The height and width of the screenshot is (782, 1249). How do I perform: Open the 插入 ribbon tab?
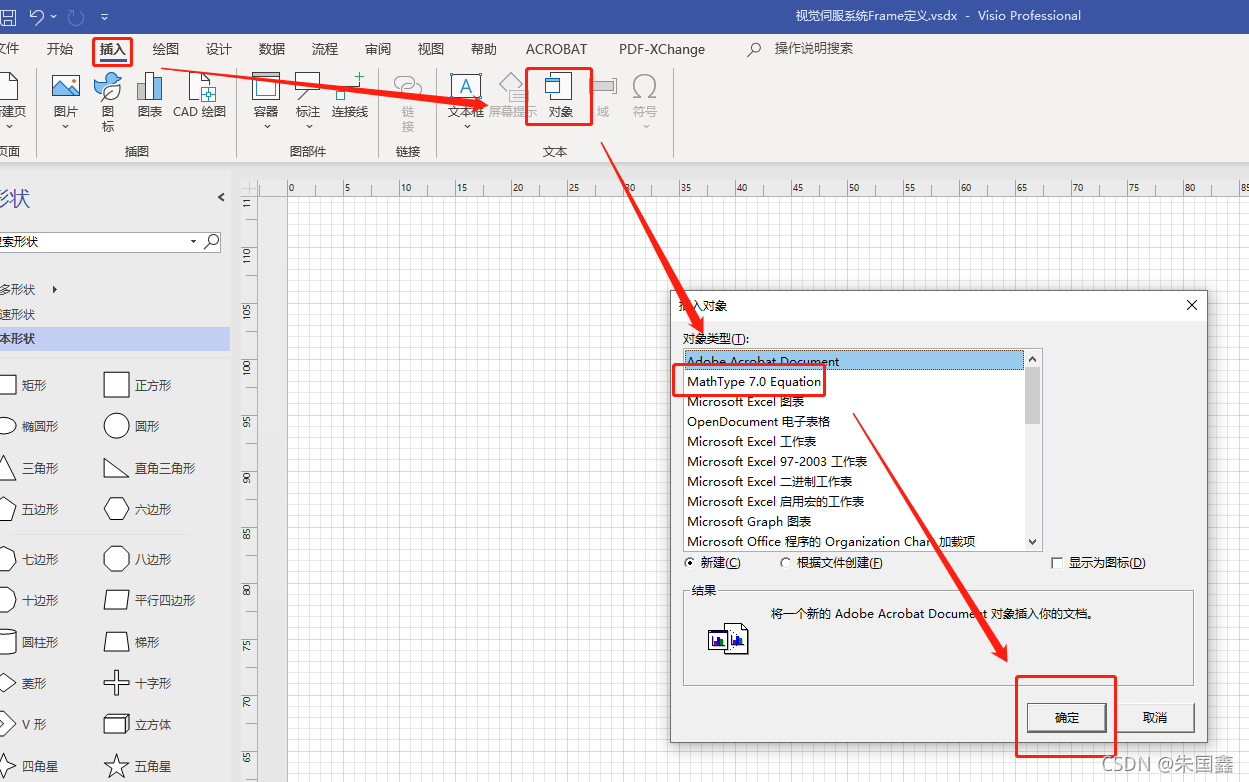pyautogui.click(x=113, y=49)
